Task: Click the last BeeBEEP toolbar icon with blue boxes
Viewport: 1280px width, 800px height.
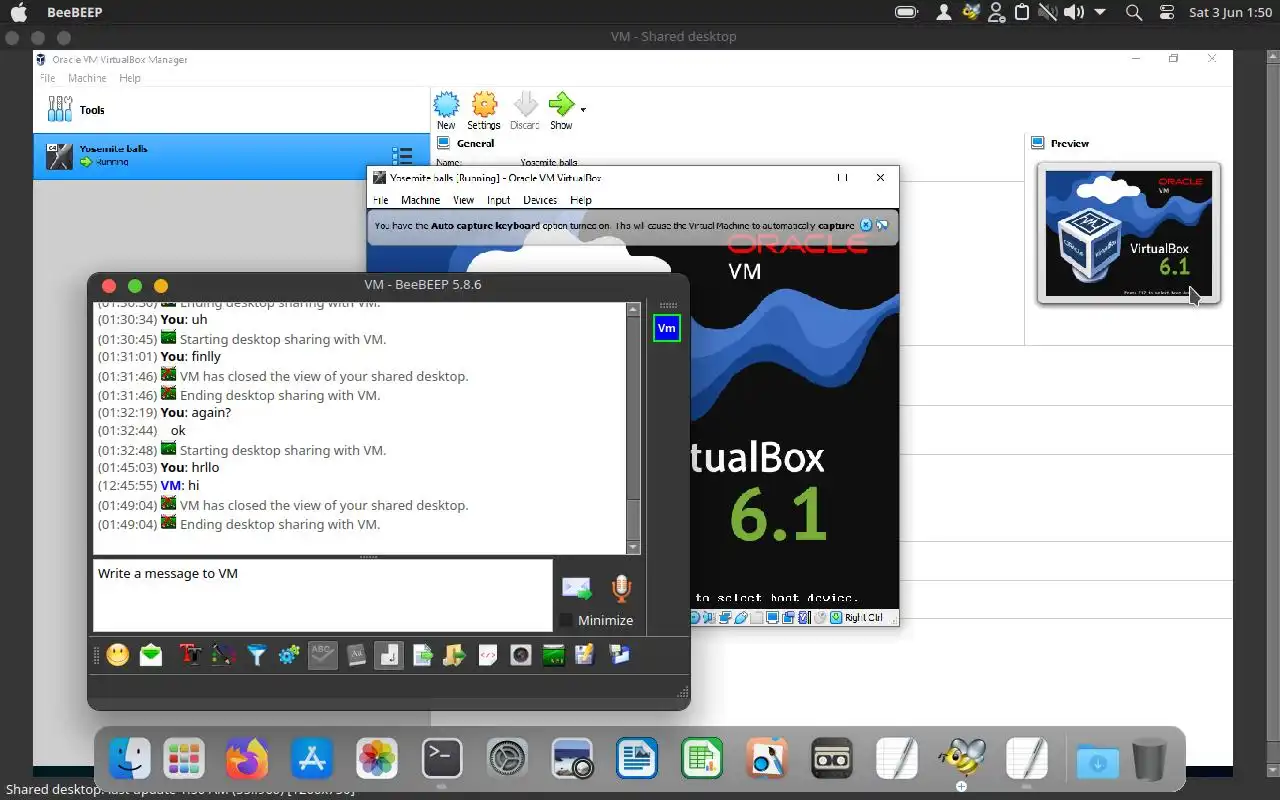Action: (619, 655)
